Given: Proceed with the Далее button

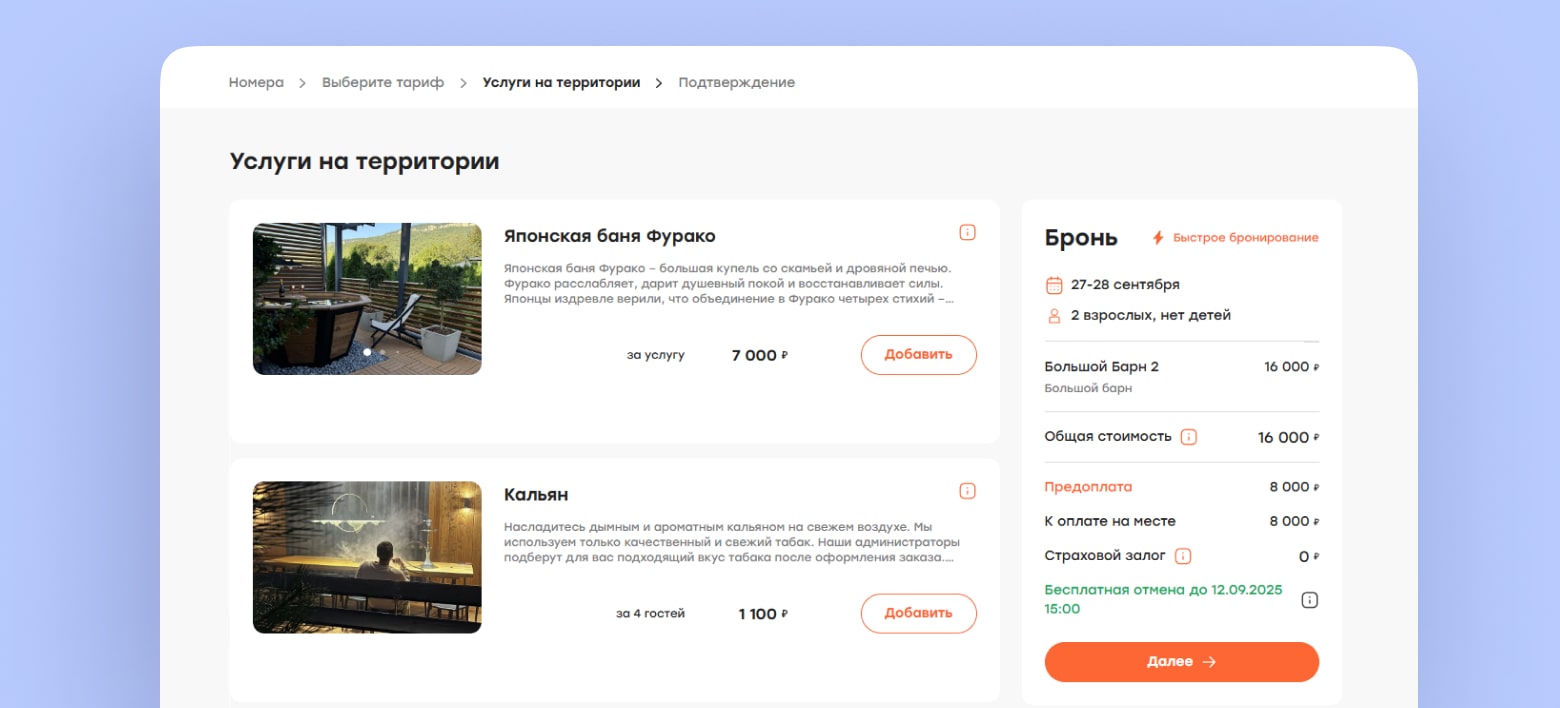Looking at the screenshot, I should 1182,662.
